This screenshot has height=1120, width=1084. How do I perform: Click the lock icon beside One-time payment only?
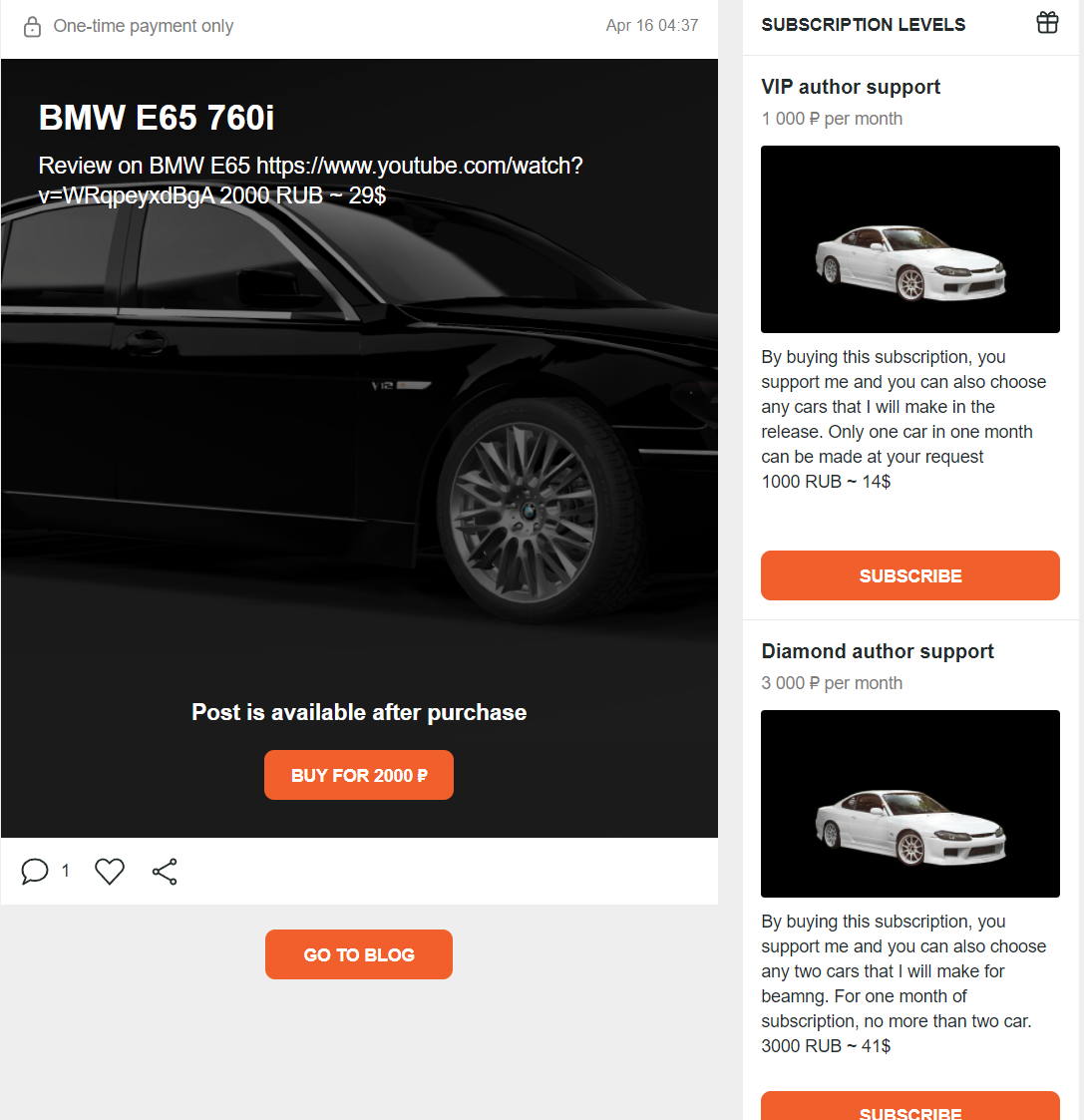pos(32,27)
